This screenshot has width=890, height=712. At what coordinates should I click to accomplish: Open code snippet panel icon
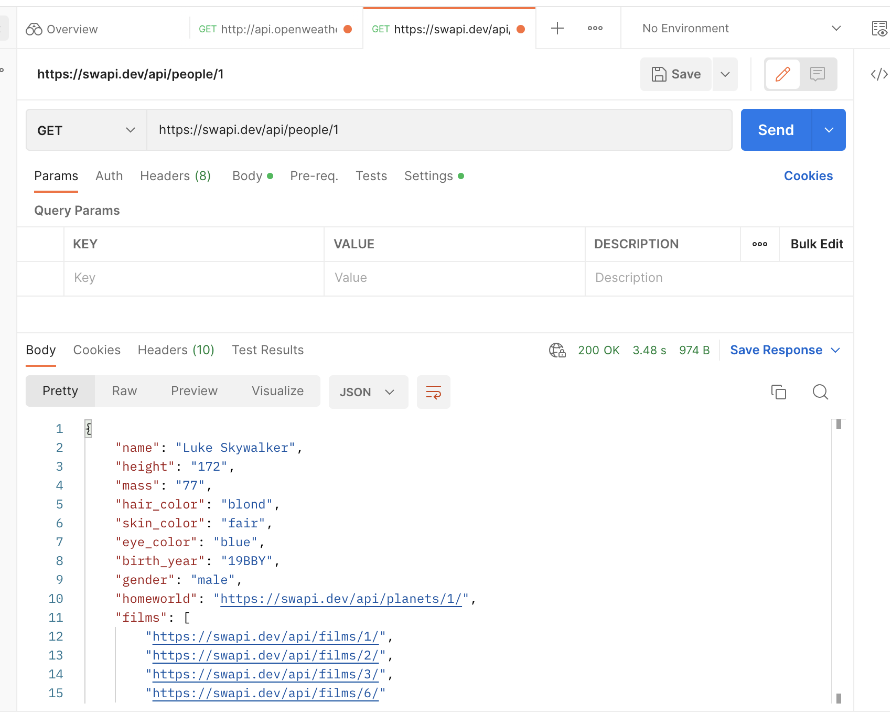click(879, 74)
